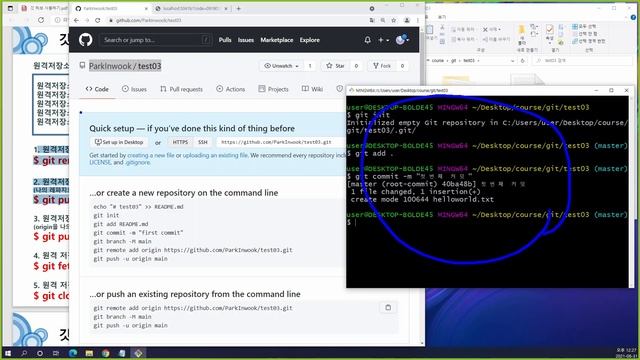
Task: Fork the test03 repository
Action: (382, 66)
